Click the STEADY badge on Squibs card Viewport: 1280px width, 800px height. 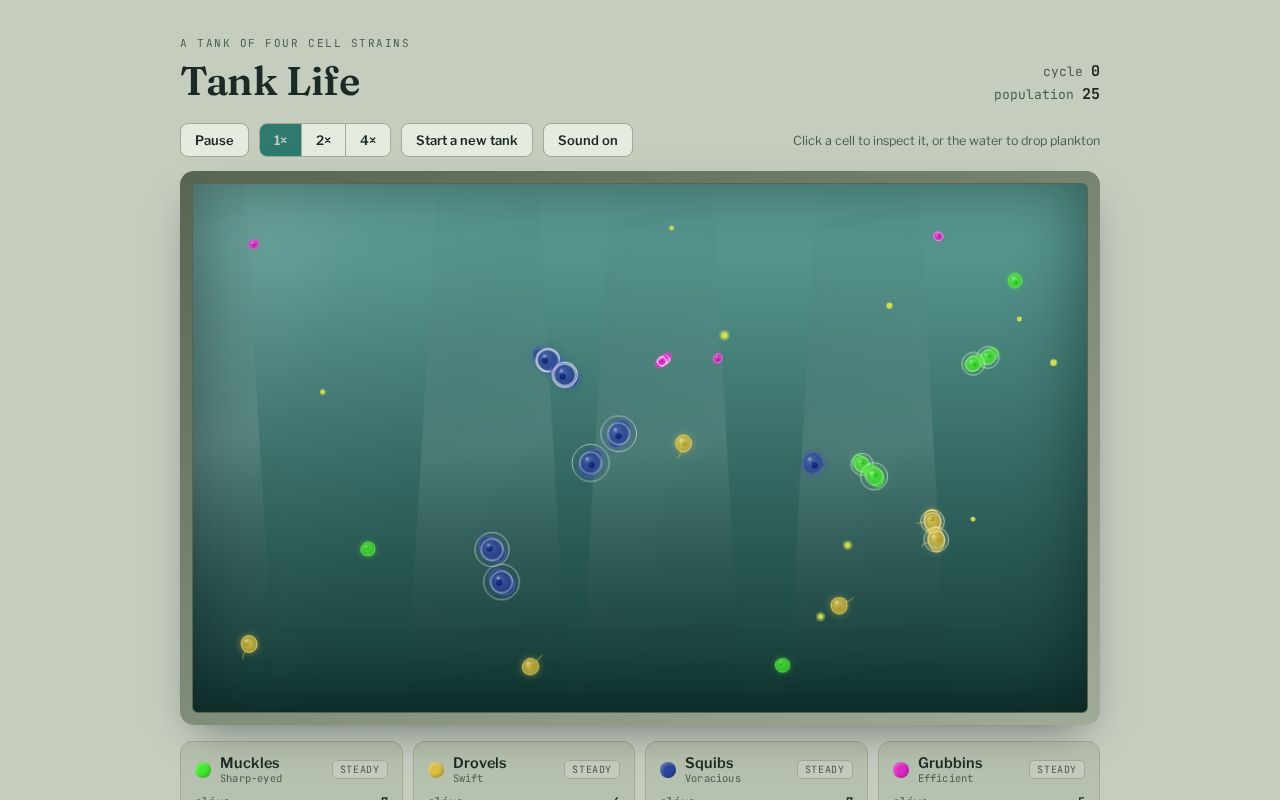tap(824, 769)
